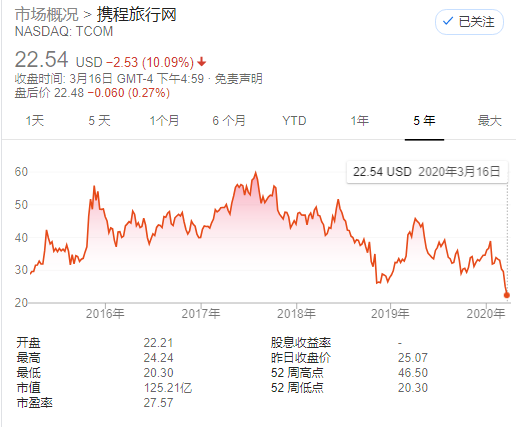Click the 2020年 axis label
The image size is (516, 427).
click(486, 314)
